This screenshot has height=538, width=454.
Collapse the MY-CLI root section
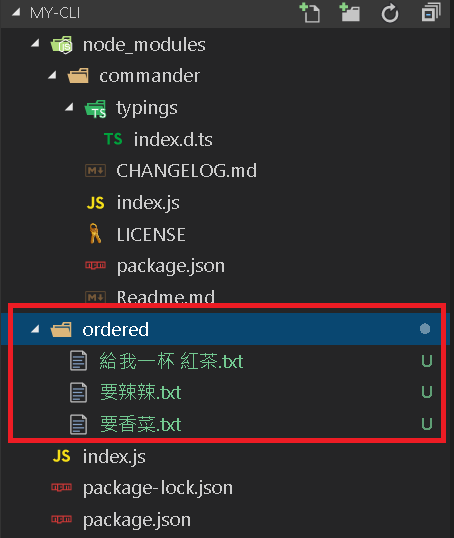click(16, 13)
